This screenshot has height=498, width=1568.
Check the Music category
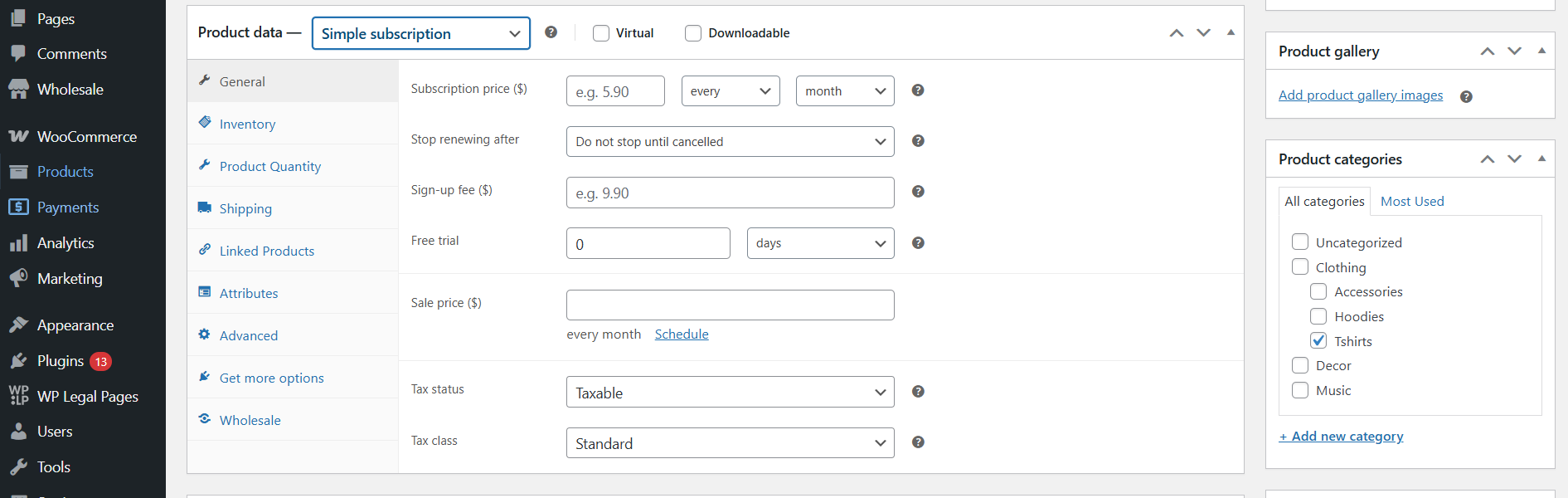(x=1300, y=390)
